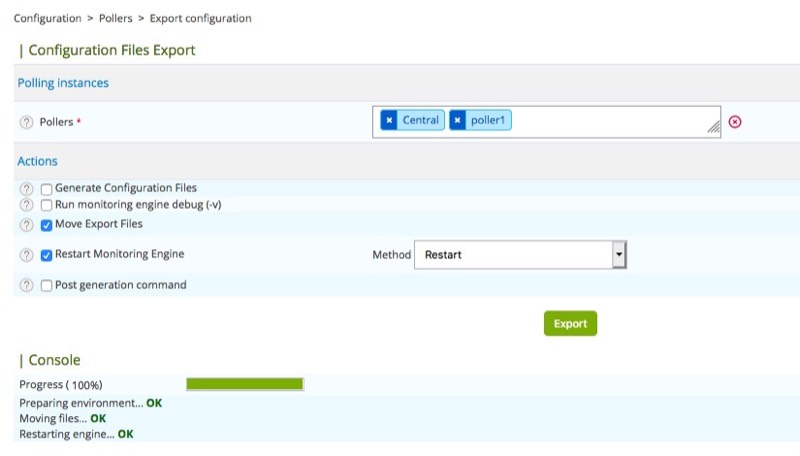Click the help icon next to Pollers
This screenshot has width=800, height=456.
pyautogui.click(x=27, y=122)
